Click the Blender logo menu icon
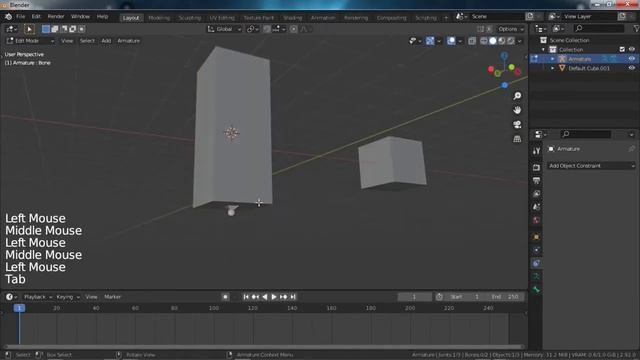Viewport: 640px width, 360px height. coord(8,17)
